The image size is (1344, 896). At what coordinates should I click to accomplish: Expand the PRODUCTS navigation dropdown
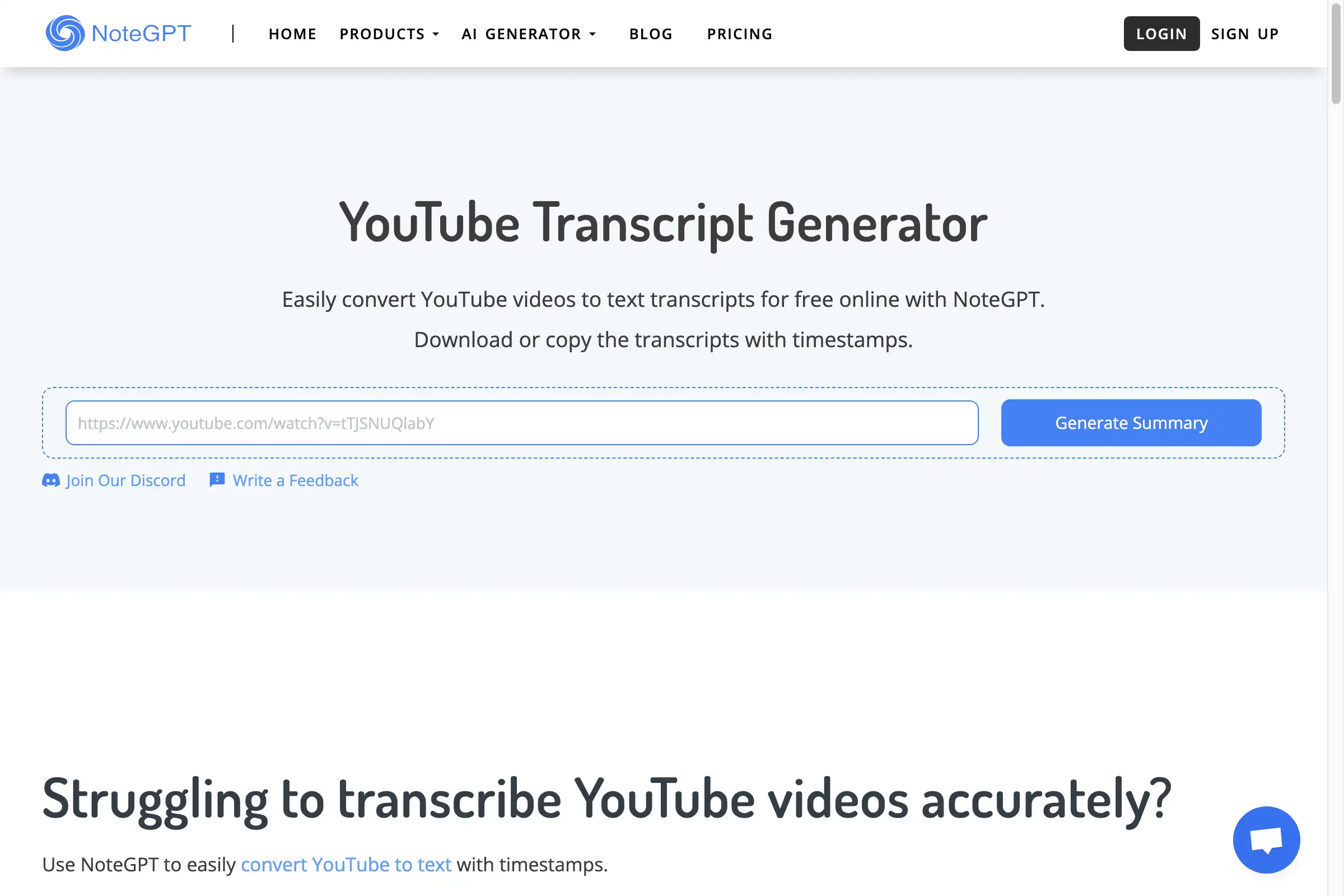(389, 33)
